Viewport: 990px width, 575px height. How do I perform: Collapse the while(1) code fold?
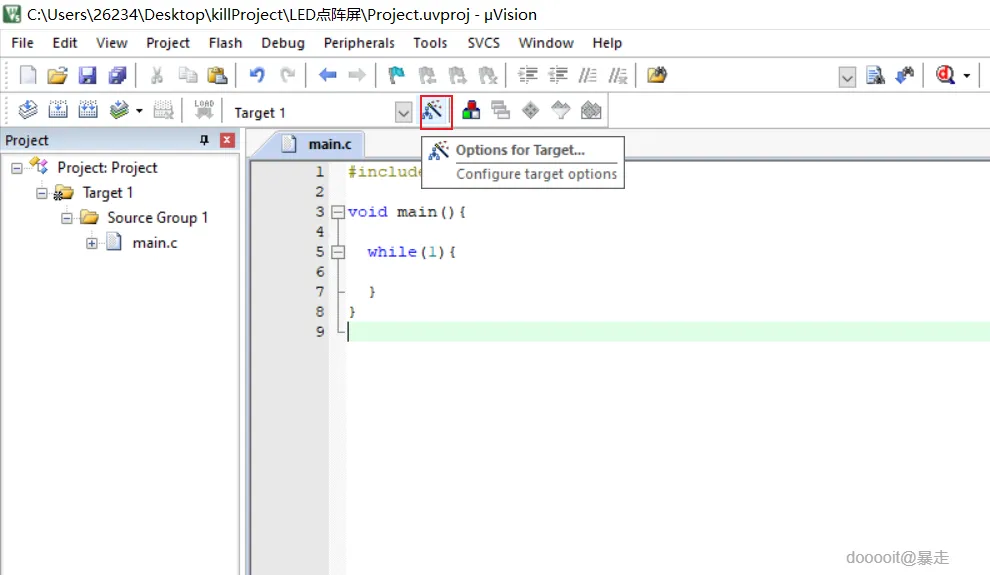click(338, 252)
